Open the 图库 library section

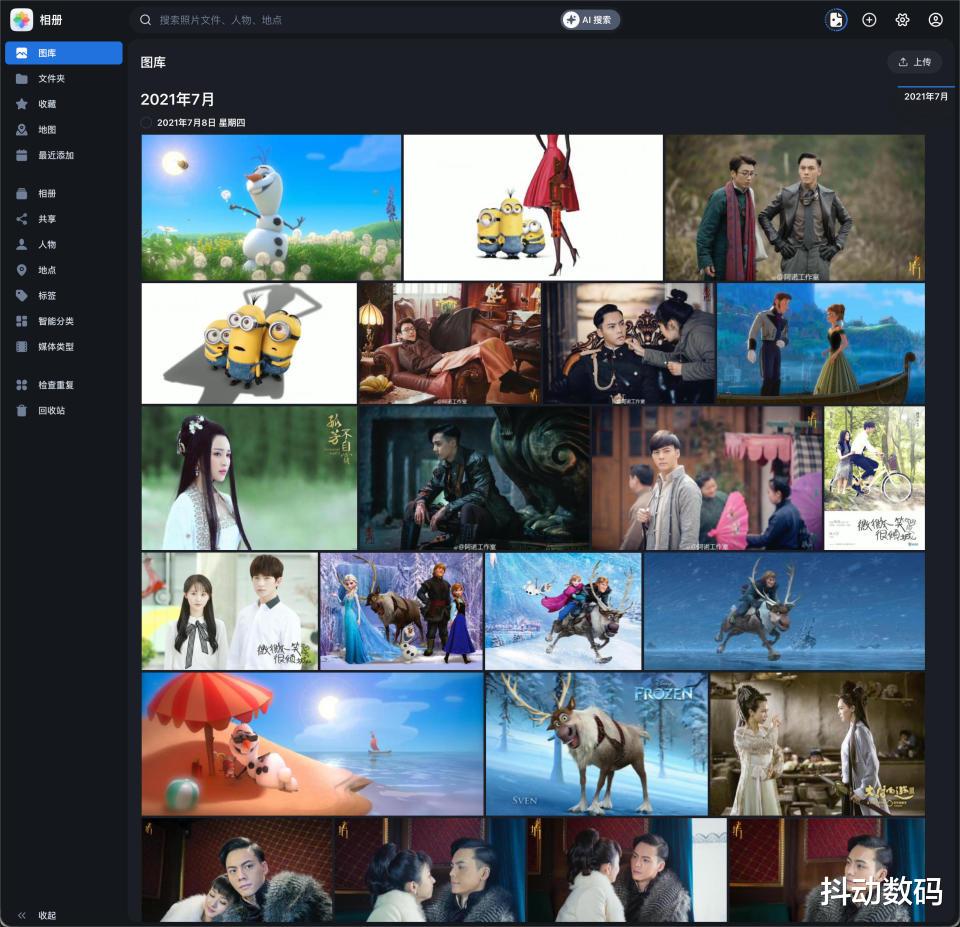click(x=64, y=53)
